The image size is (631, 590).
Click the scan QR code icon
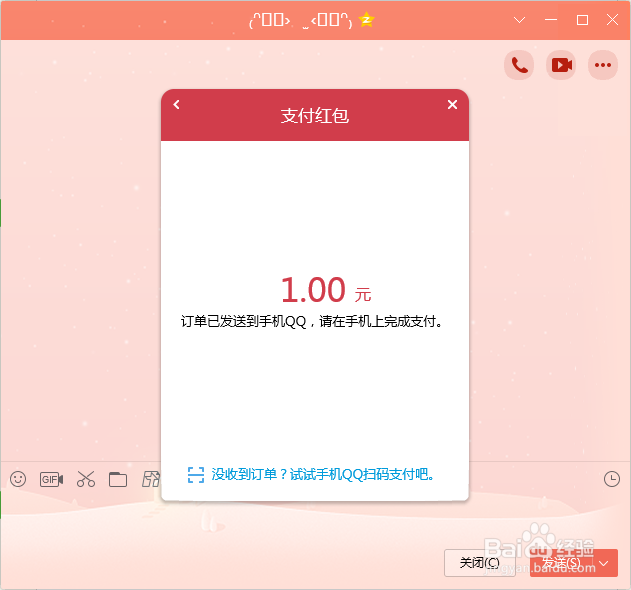pyautogui.click(x=196, y=475)
